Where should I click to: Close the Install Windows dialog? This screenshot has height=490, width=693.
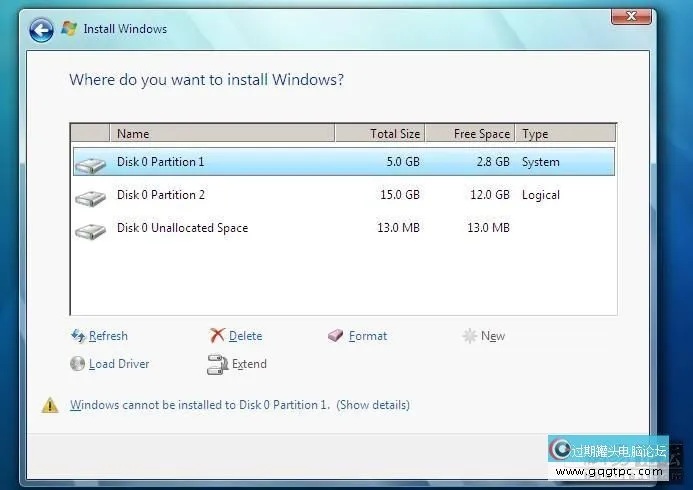pos(631,18)
